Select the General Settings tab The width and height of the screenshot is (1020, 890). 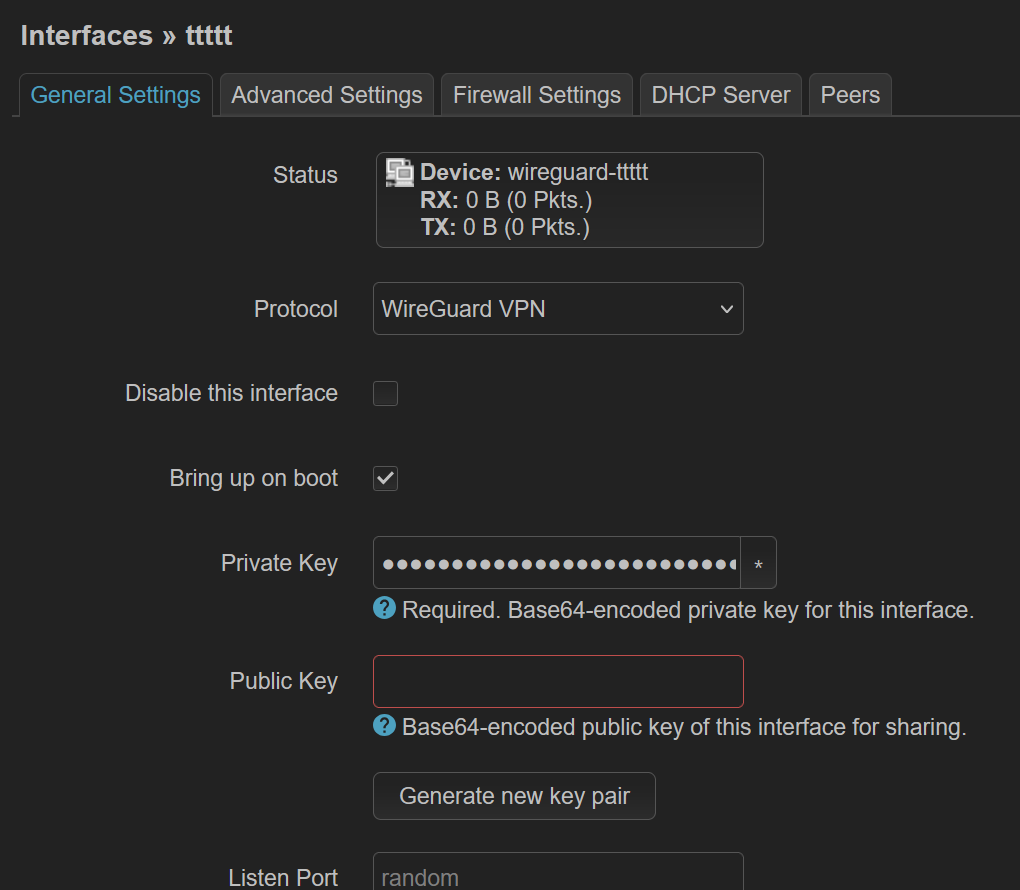click(116, 95)
